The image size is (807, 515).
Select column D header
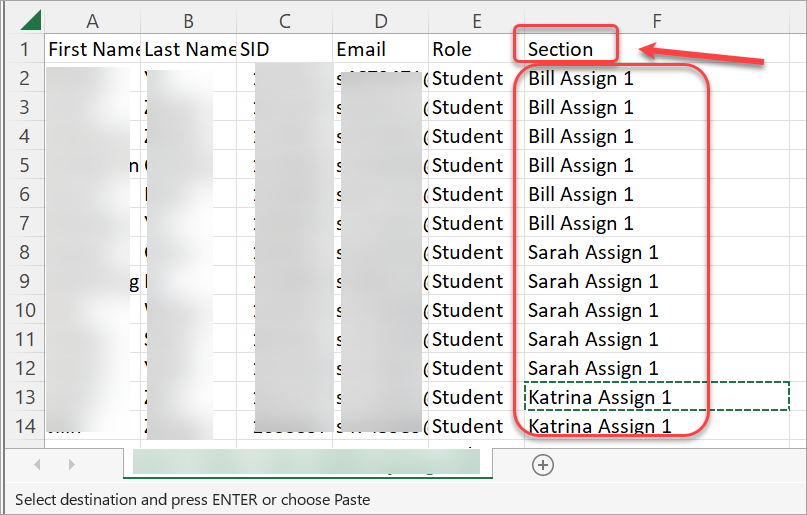(x=381, y=21)
